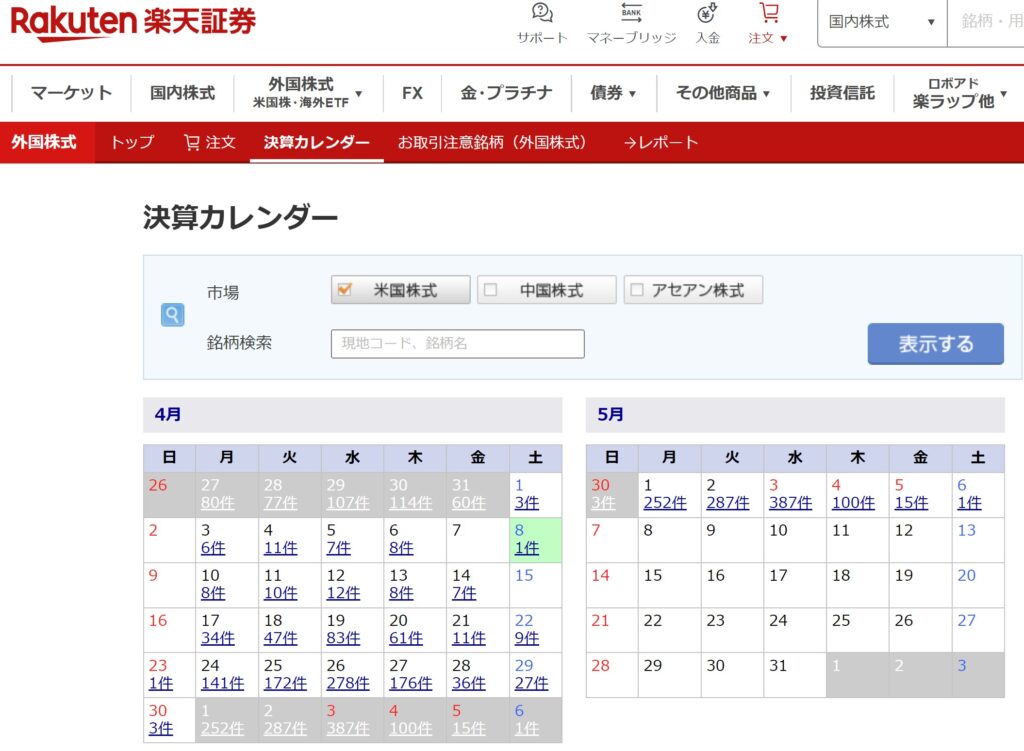Viewport: 1024px width, 751px height.
Task: Uncheck the 米国株式 market checkbox
Action: click(345, 290)
